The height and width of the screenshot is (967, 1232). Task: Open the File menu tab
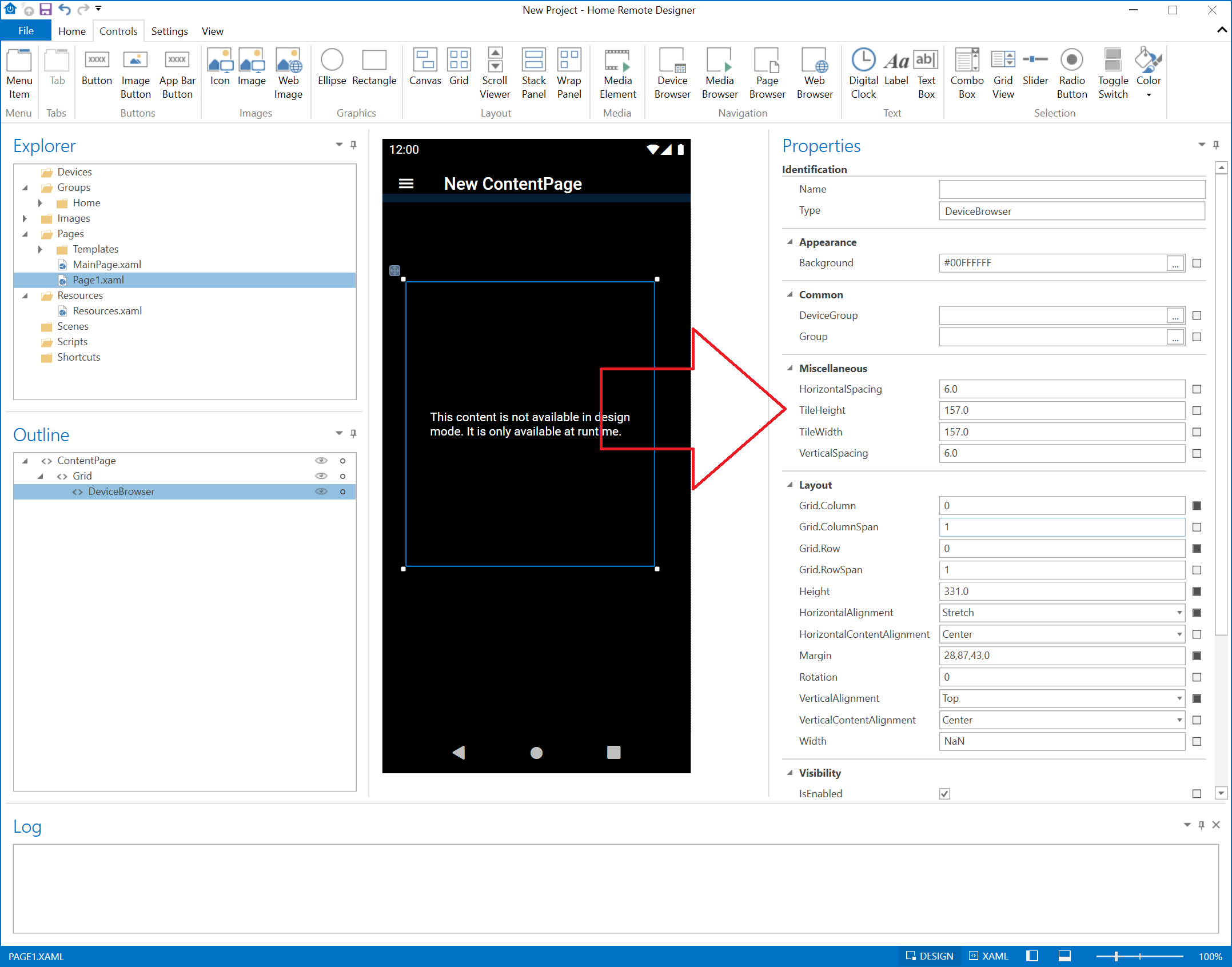(x=26, y=31)
